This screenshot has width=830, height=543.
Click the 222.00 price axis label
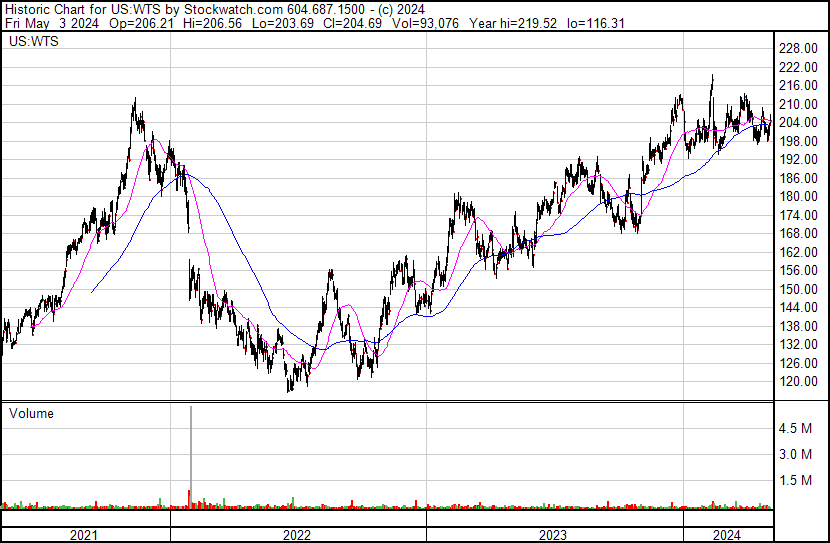tap(798, 67)
